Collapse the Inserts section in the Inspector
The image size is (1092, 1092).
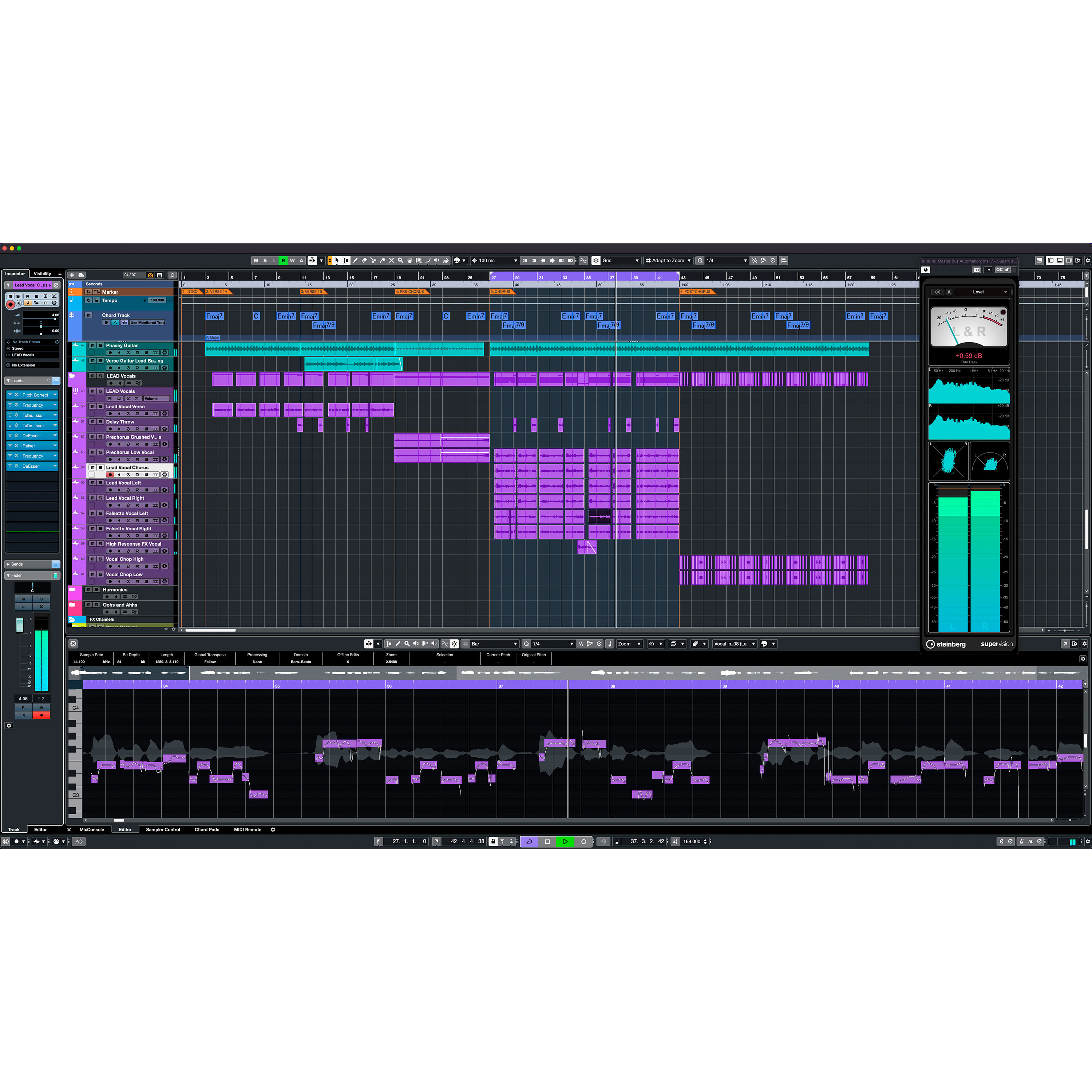pyautogui.click(x=8, y=381)
